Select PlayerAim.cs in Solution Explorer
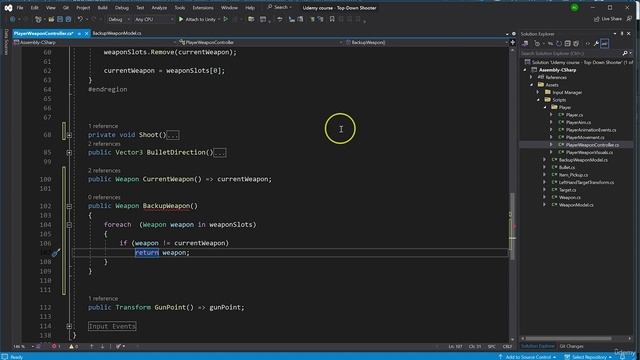The width and height of the screenshot is (640, 360). click(x=578, y=122)
